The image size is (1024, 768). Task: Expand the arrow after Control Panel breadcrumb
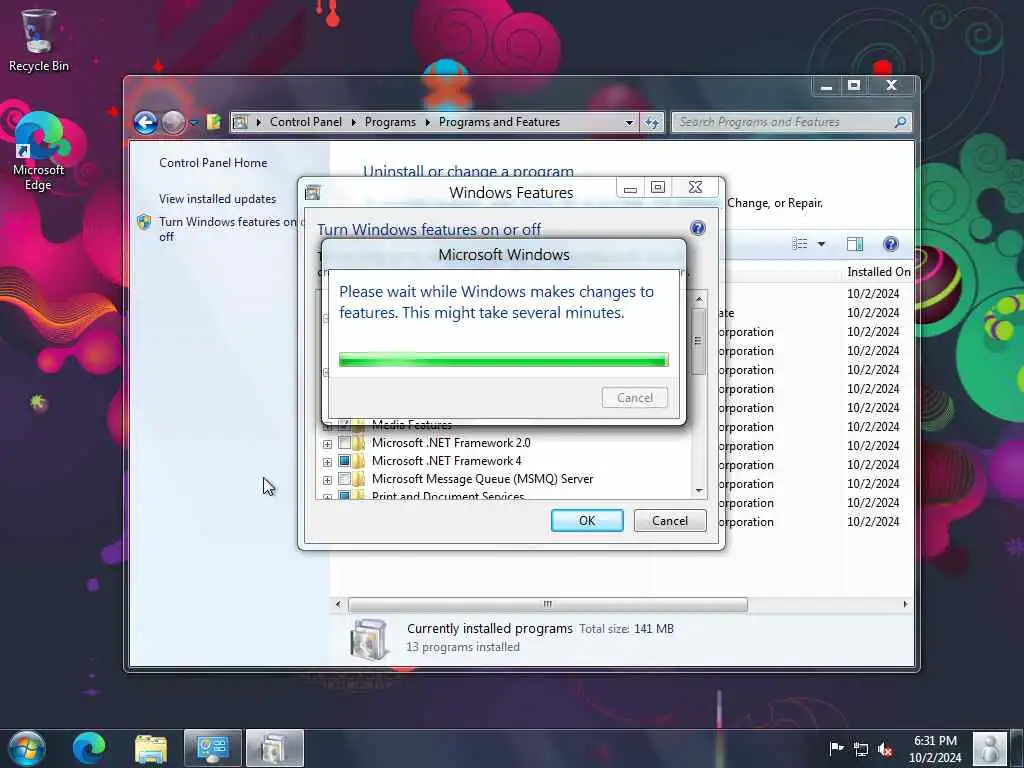(354, 122)
